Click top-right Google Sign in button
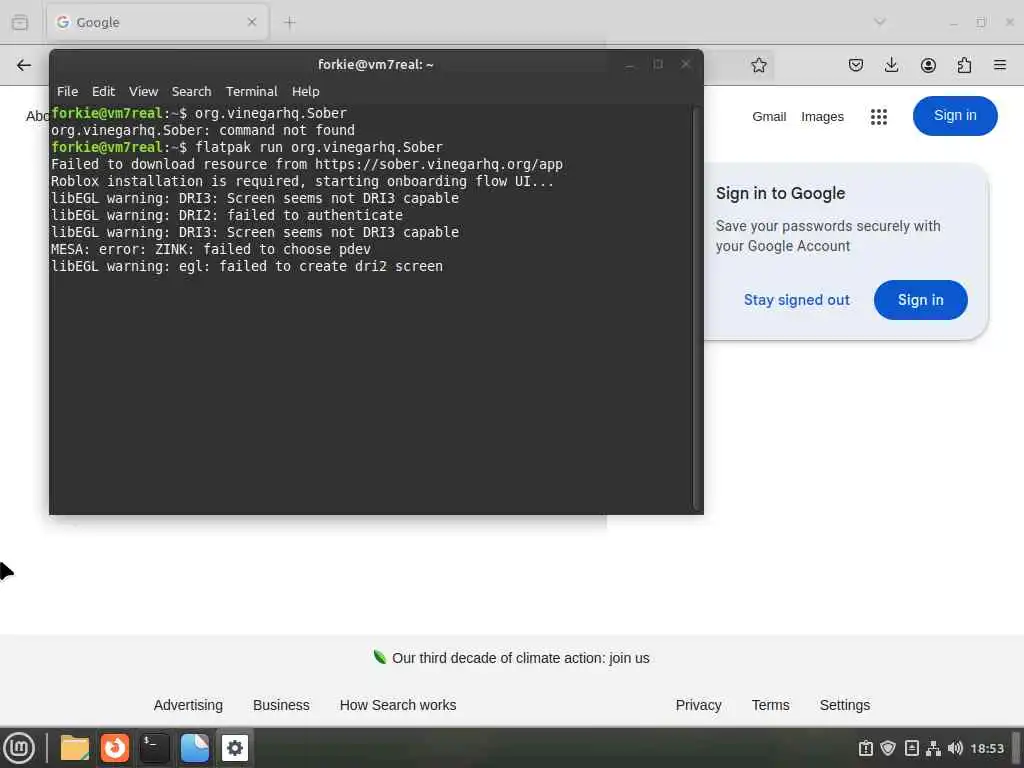This screenshot has height=768, width=1024. tap(955, 116)
